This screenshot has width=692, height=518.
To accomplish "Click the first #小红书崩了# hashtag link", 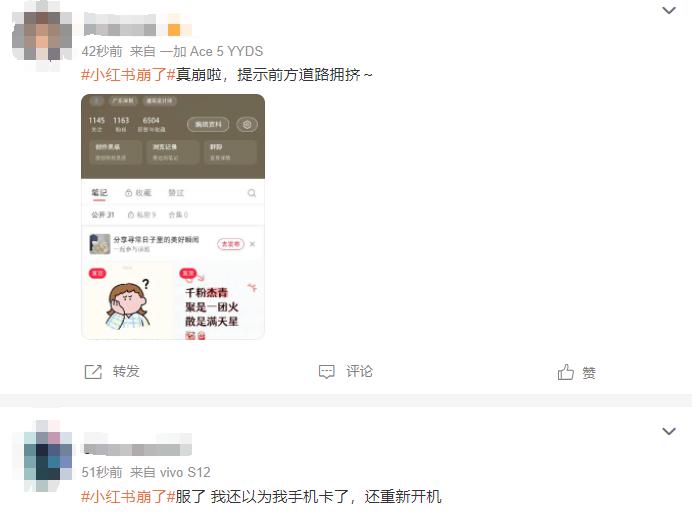I will (x=128, y=75).
